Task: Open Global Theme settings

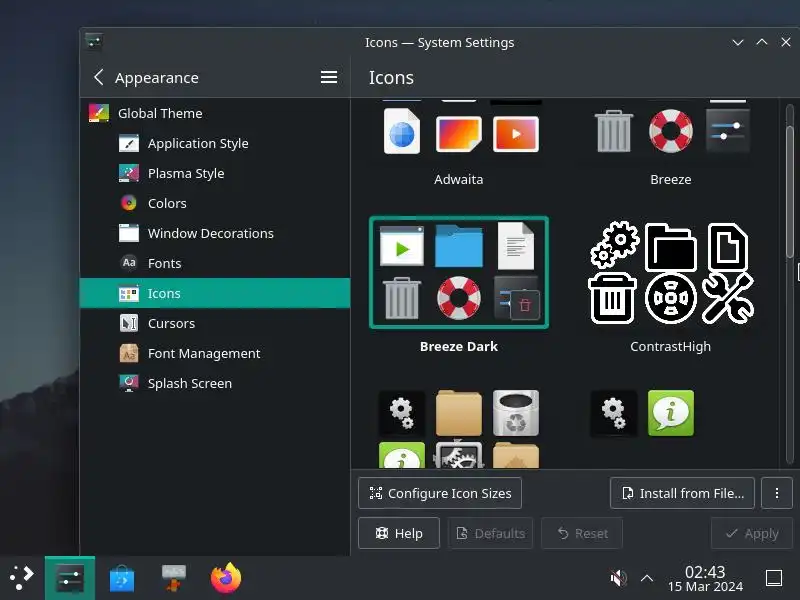Action: [215, 113]
